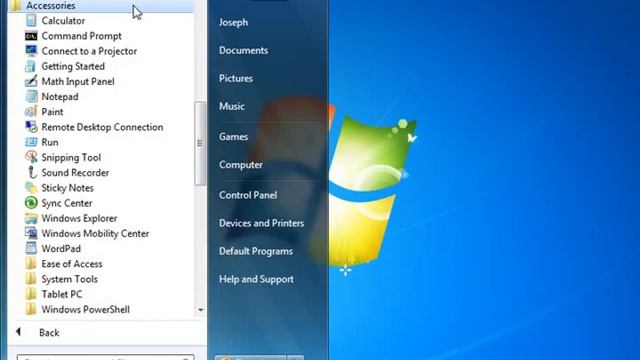Click the Connect to a Projector text label
Screen dimensions: 640x360
coord(89,51)
